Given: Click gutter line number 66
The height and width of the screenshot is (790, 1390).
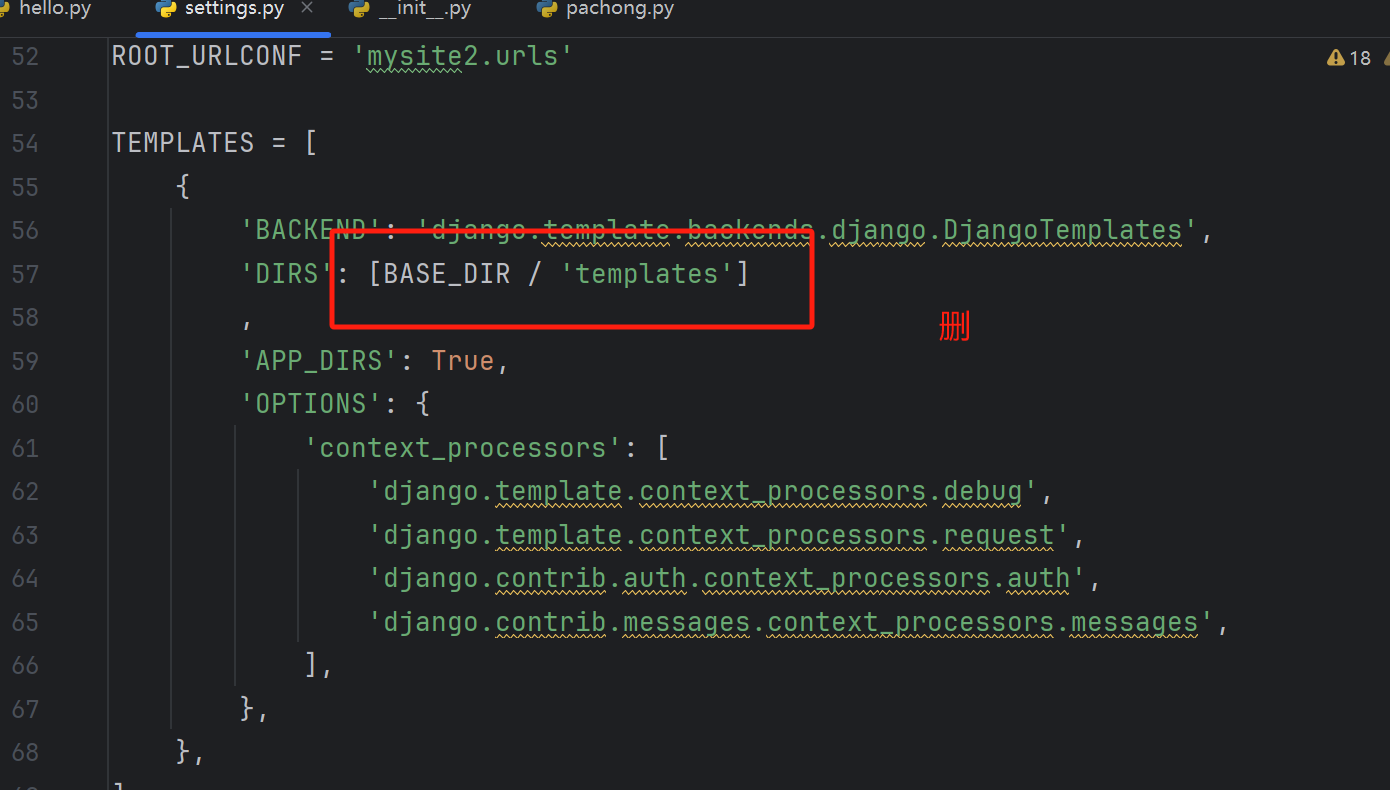Looking at the screenshot, I should [25, 665].
